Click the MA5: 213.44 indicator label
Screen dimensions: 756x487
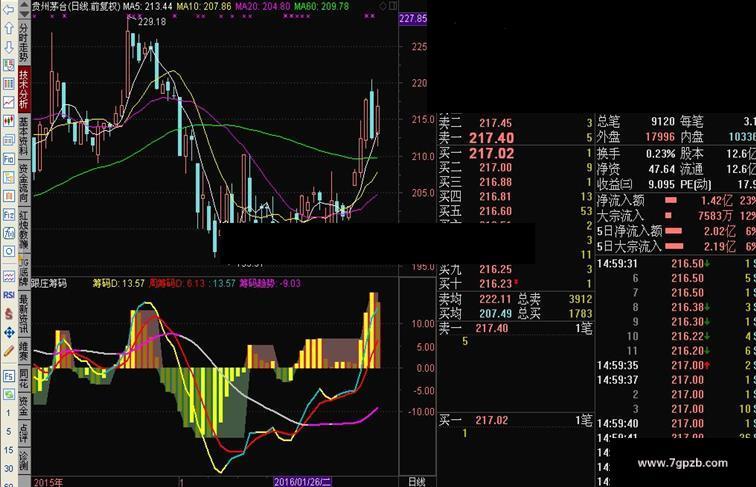point(147,6)
